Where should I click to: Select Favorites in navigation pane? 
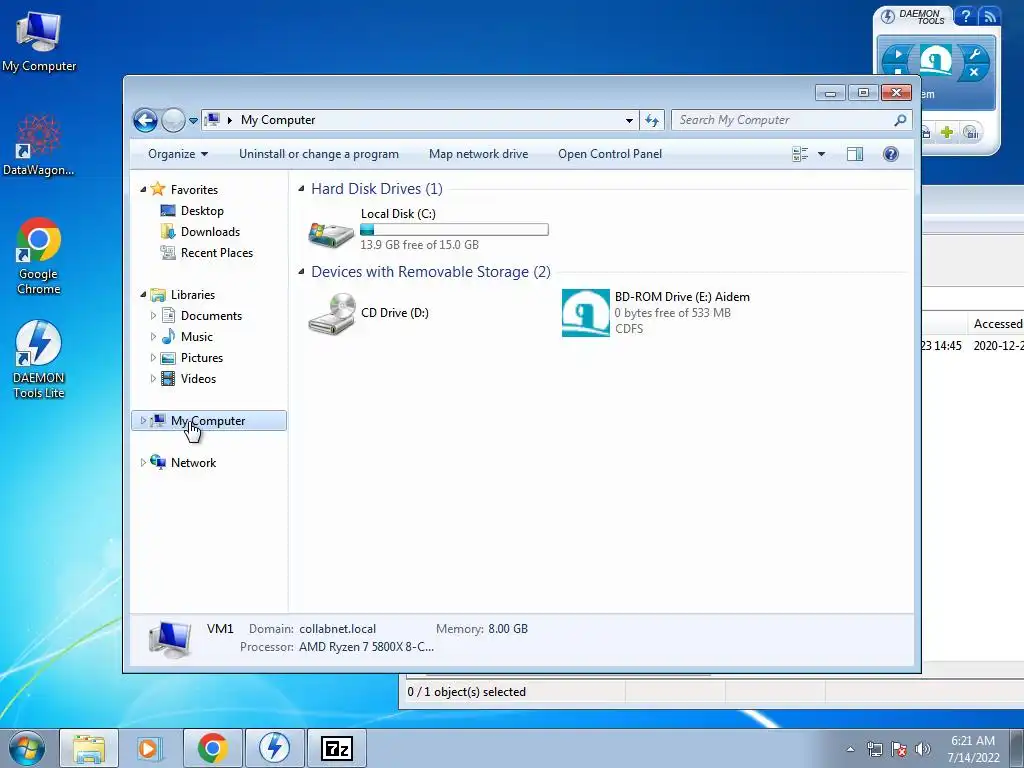[x=194, y=189]
